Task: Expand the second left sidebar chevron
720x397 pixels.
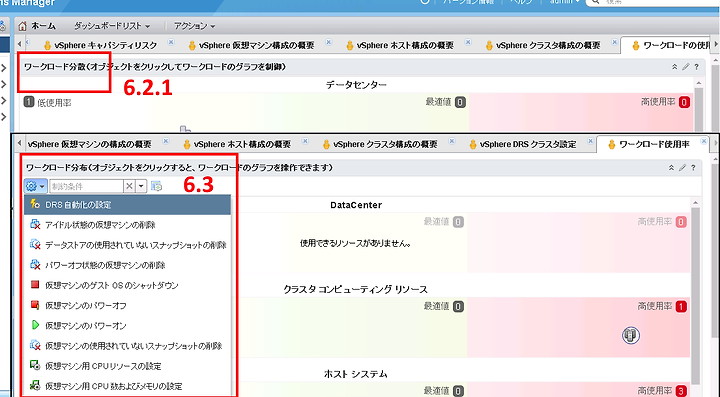Action: pos(4,84)
